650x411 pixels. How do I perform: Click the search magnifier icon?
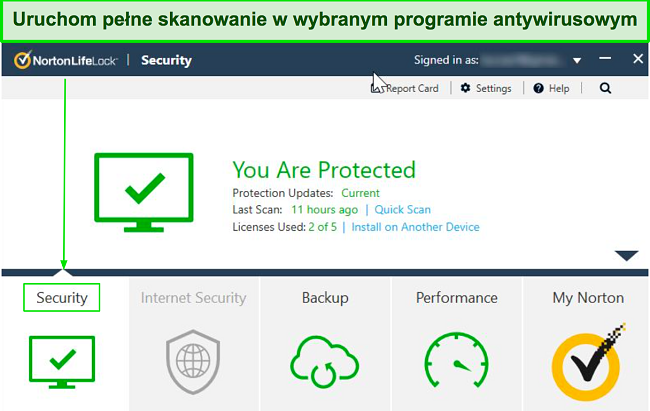(605, 88)
